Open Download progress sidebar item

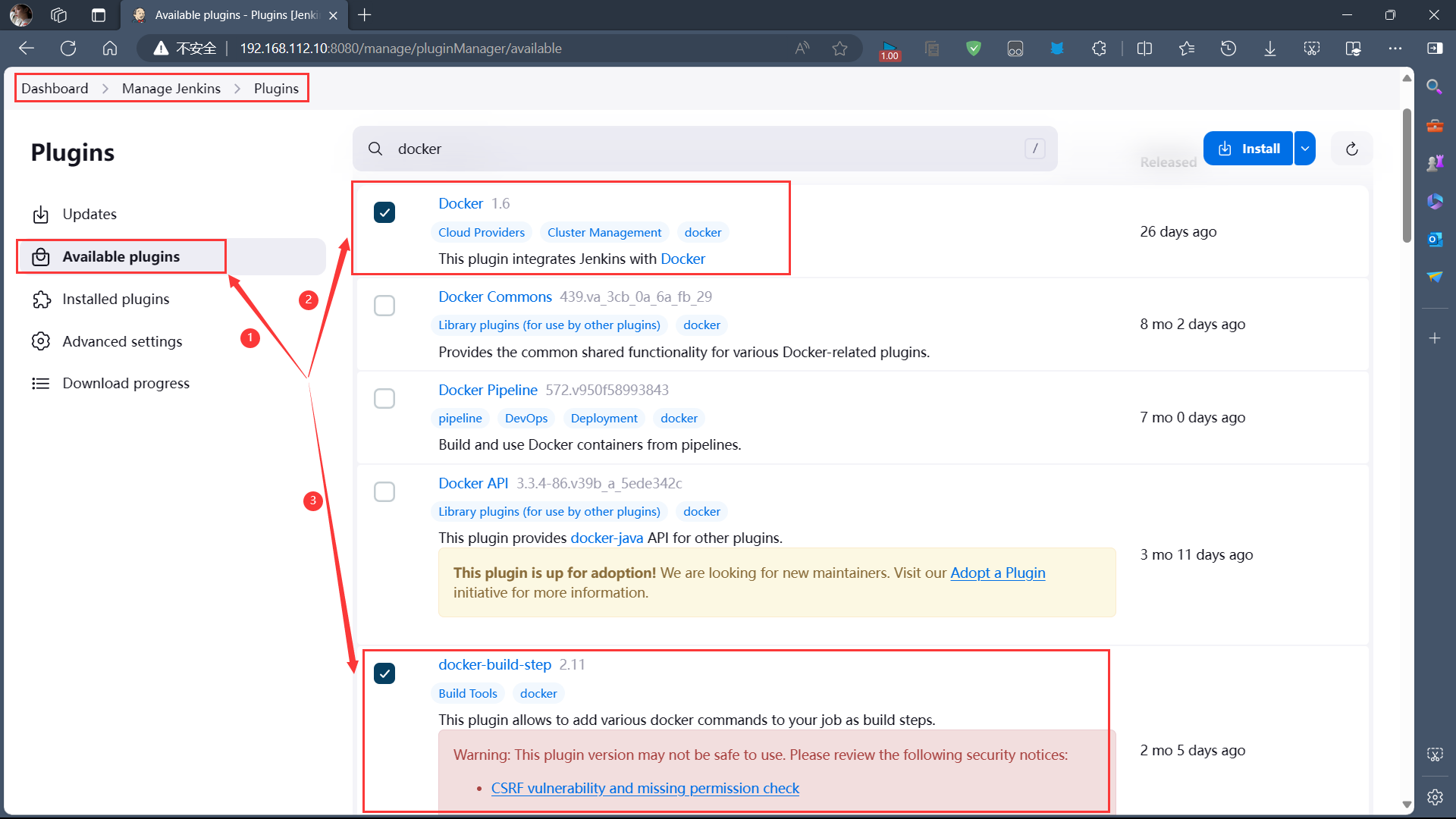pyautogui.click(x=171, y=384)
